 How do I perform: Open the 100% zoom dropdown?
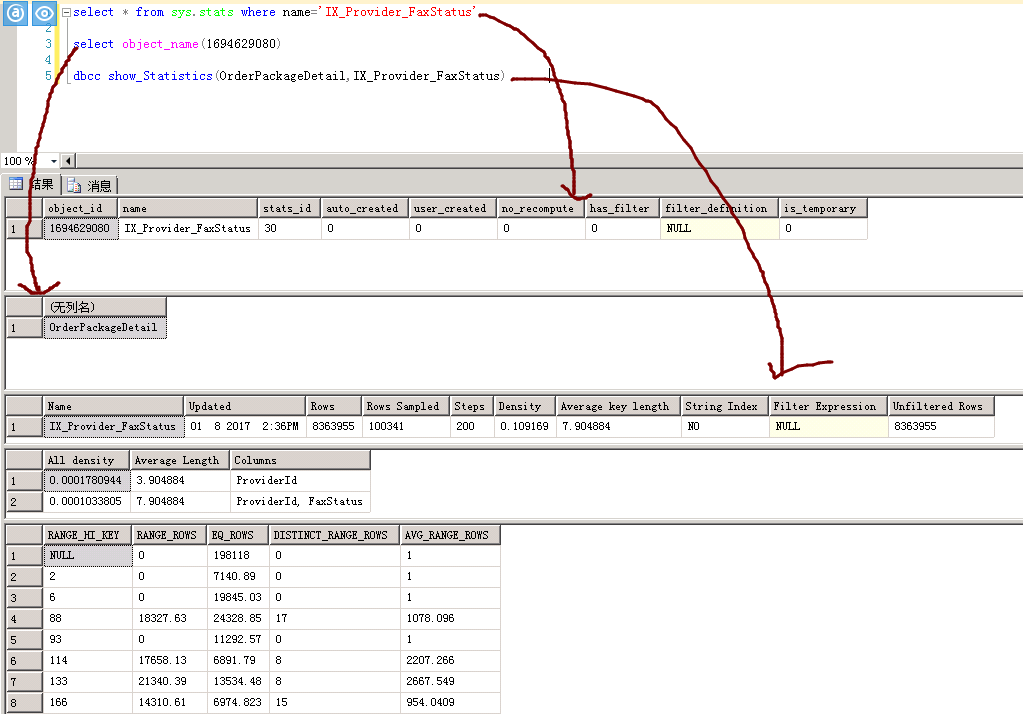pyautogui.click(x=53, y=161)
